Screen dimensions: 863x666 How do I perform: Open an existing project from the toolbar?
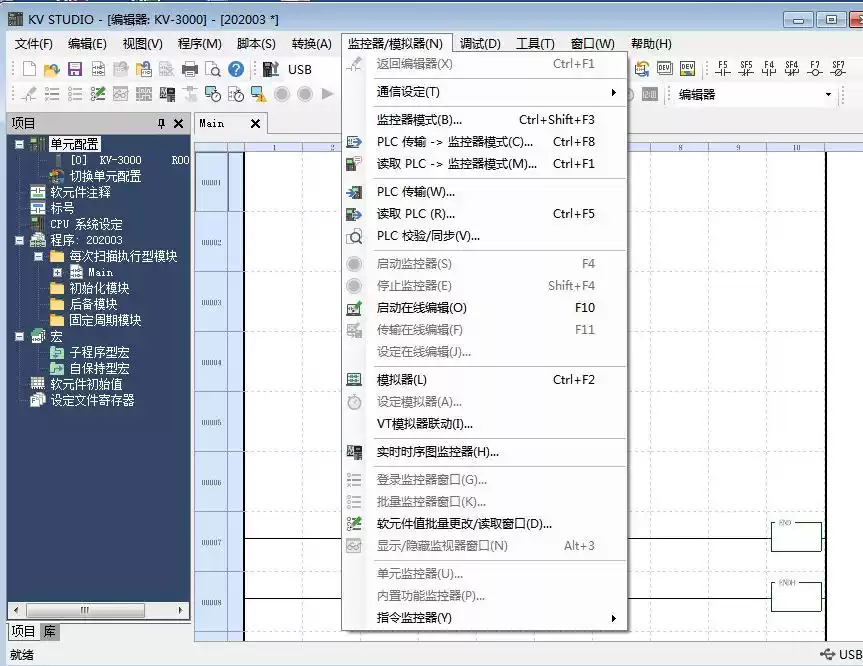52,70
